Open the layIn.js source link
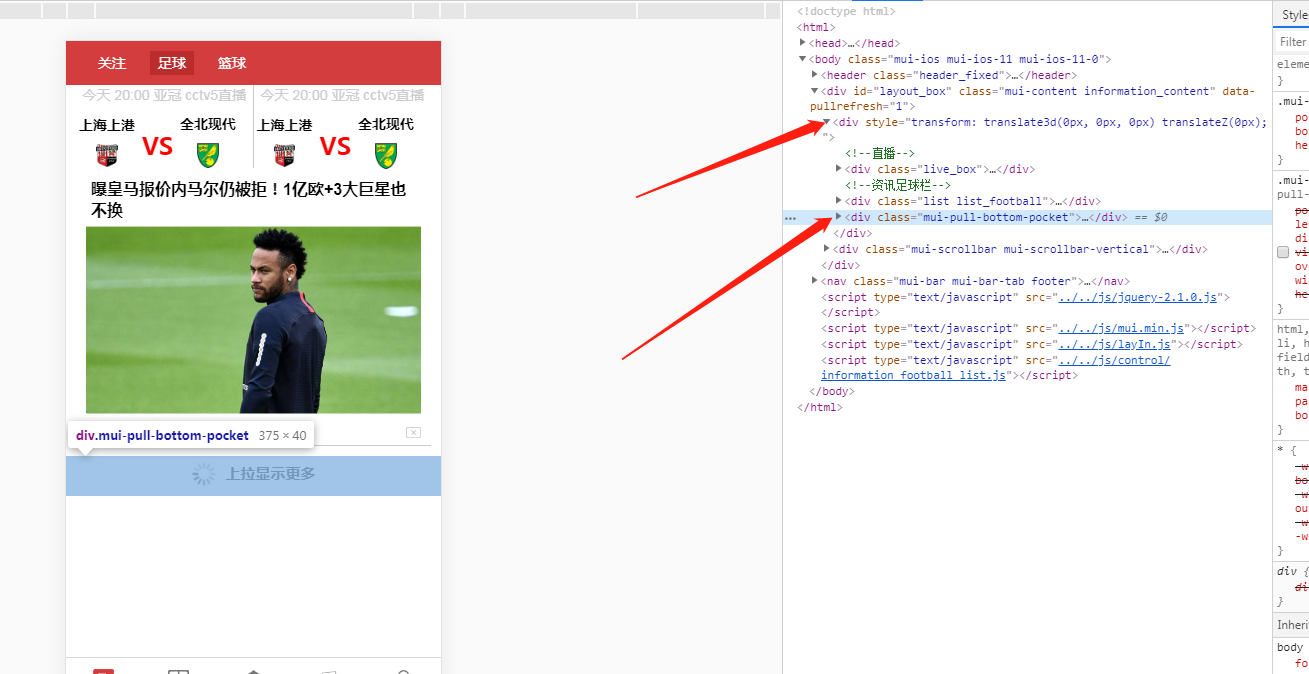Image resolution: width=1309 pixels, height=674 pixels. (x=1115, y=344)
